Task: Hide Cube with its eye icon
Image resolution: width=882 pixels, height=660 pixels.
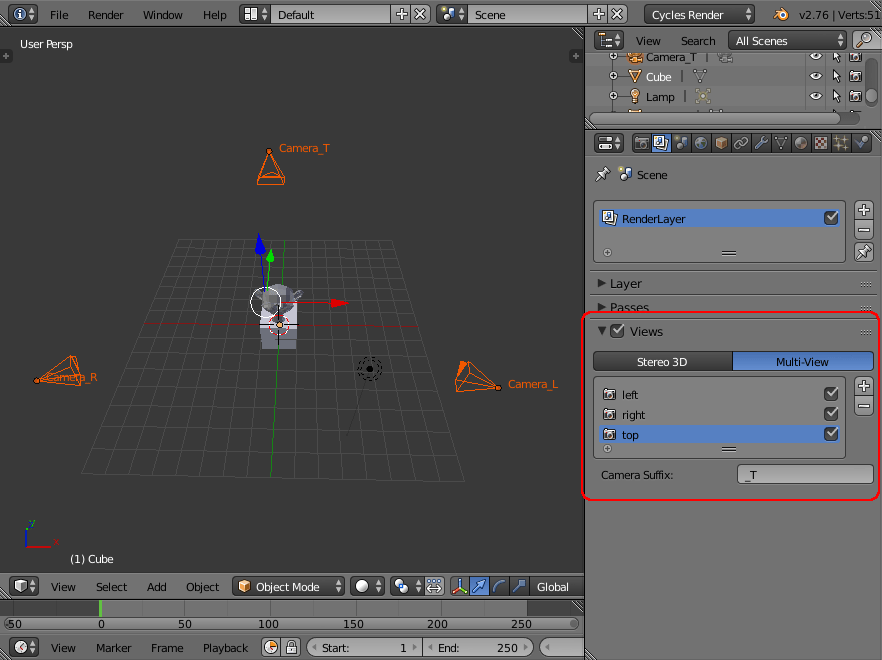Action: [816, 76]
